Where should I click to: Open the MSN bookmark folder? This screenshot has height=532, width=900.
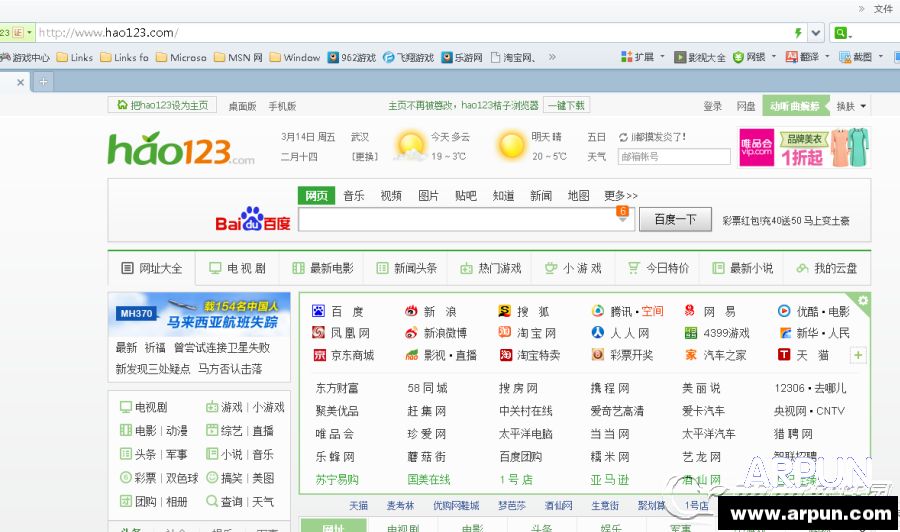tap(238, 57)
